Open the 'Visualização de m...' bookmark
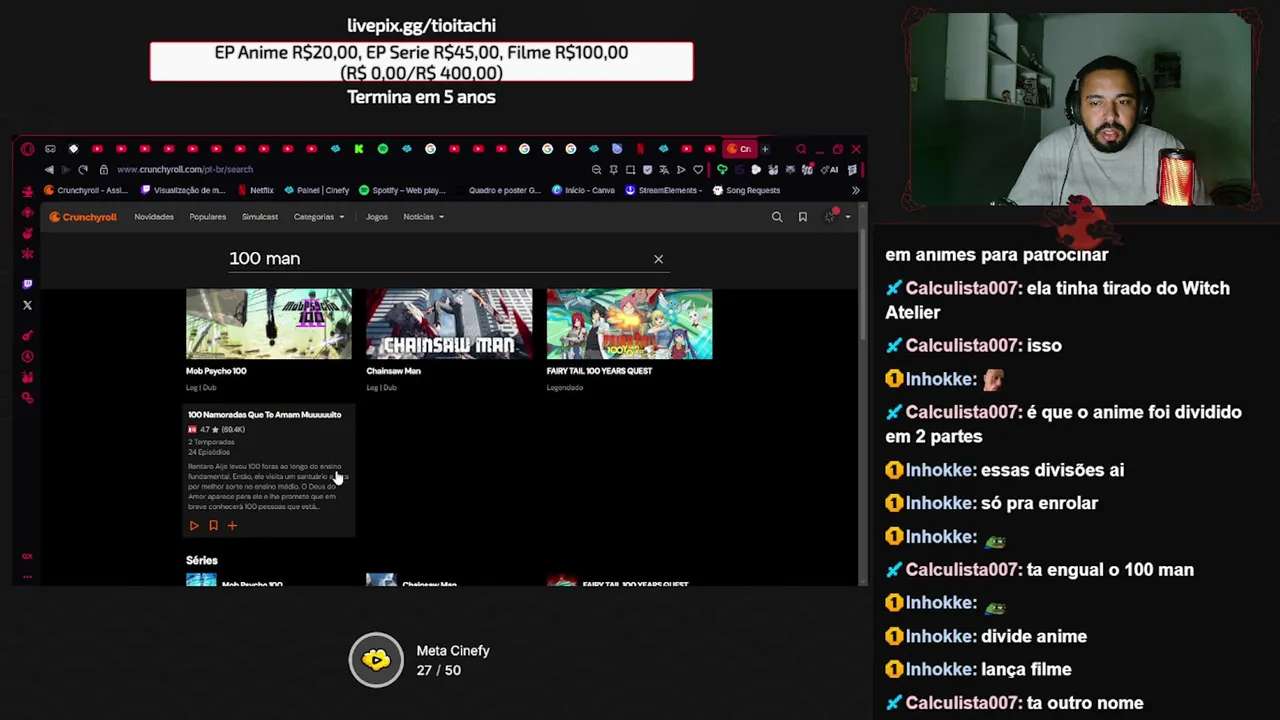 click(183, 190)
